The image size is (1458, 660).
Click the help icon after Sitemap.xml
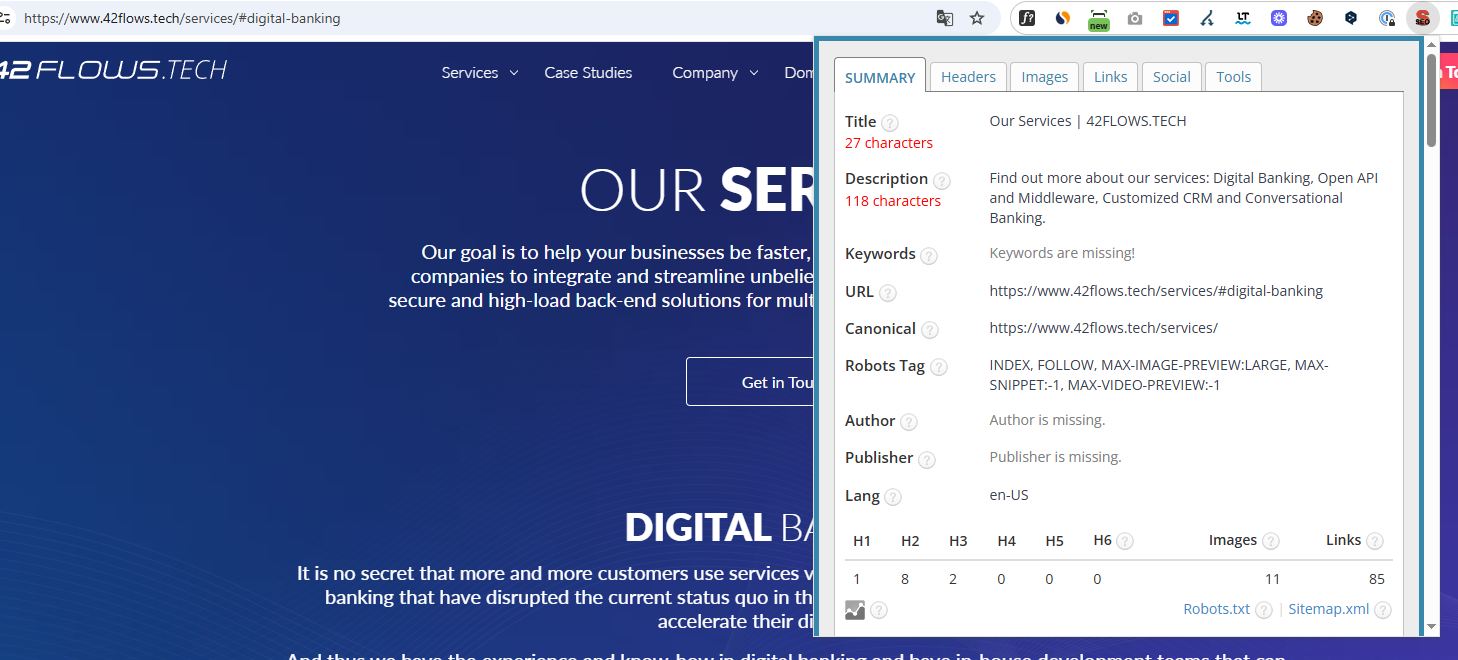tap(1383, 610)
